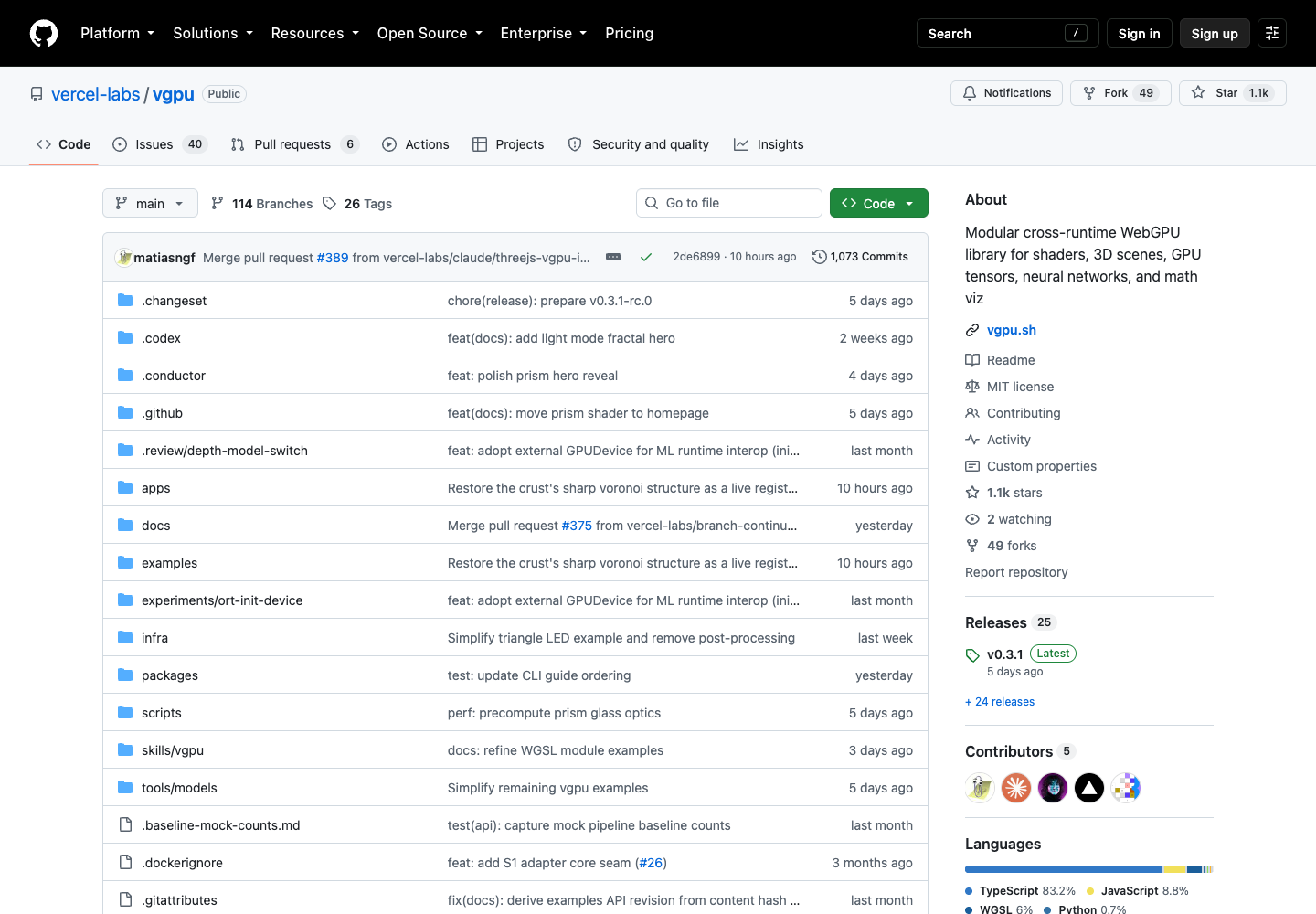The image size is (1316, 914).
Task: Click the branch icon beside 114 Branches
Action: [x=218, y=203]
